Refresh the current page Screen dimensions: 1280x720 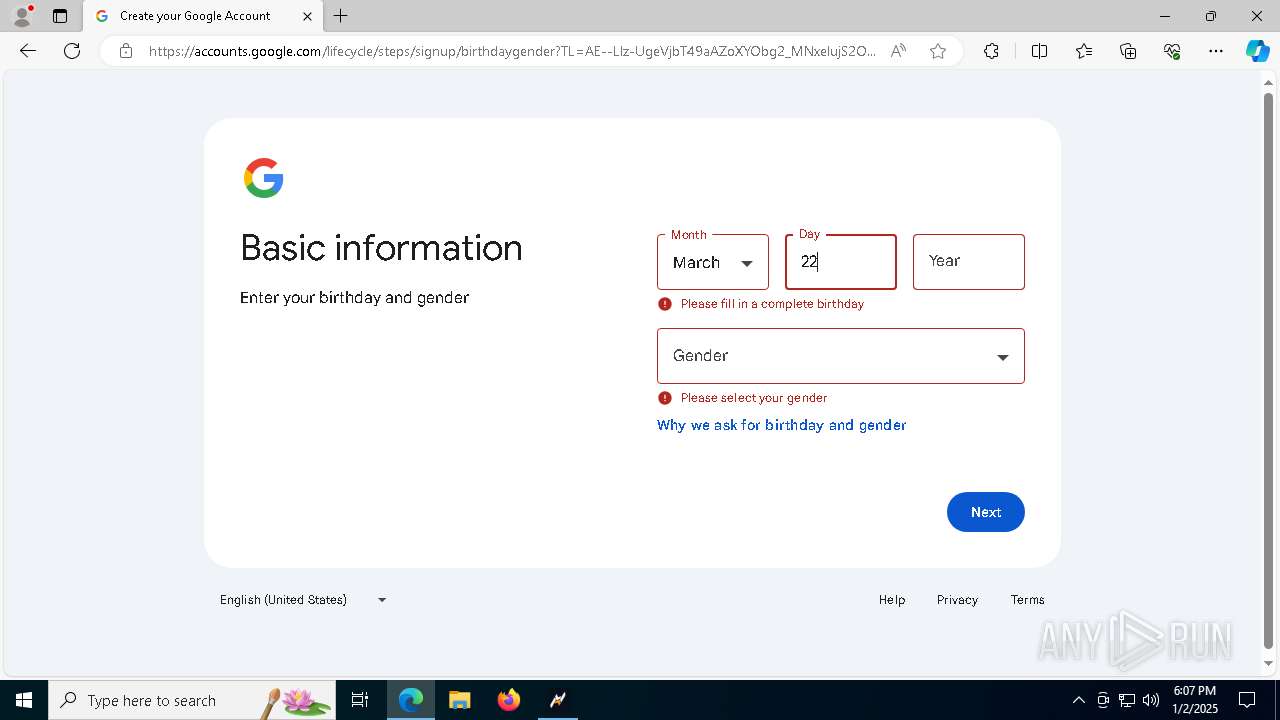tap(72, 51)
